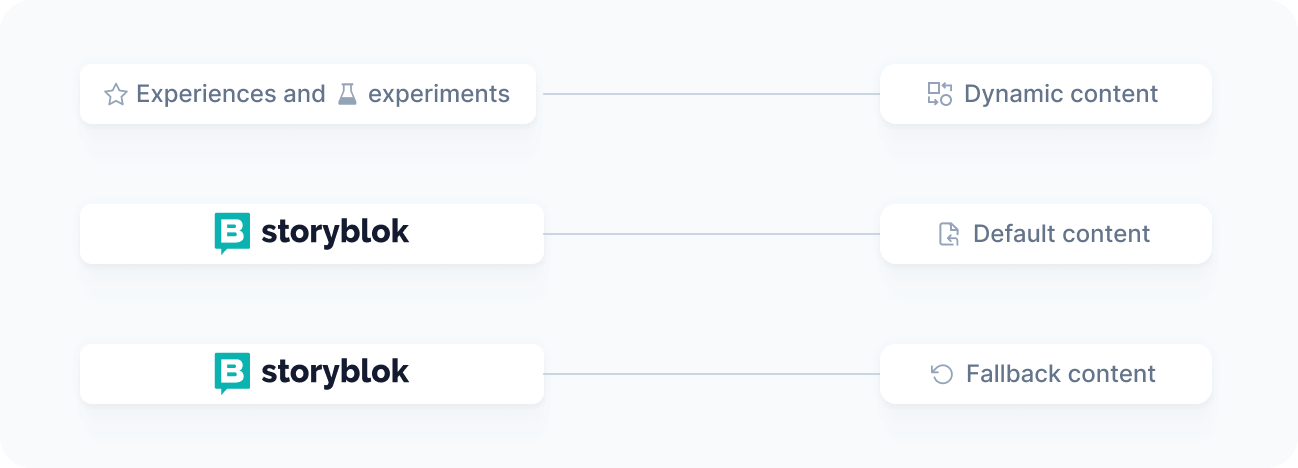Click the flask icon before experiments
This screenshot has width=1298, height=468.
coord(347,94)
